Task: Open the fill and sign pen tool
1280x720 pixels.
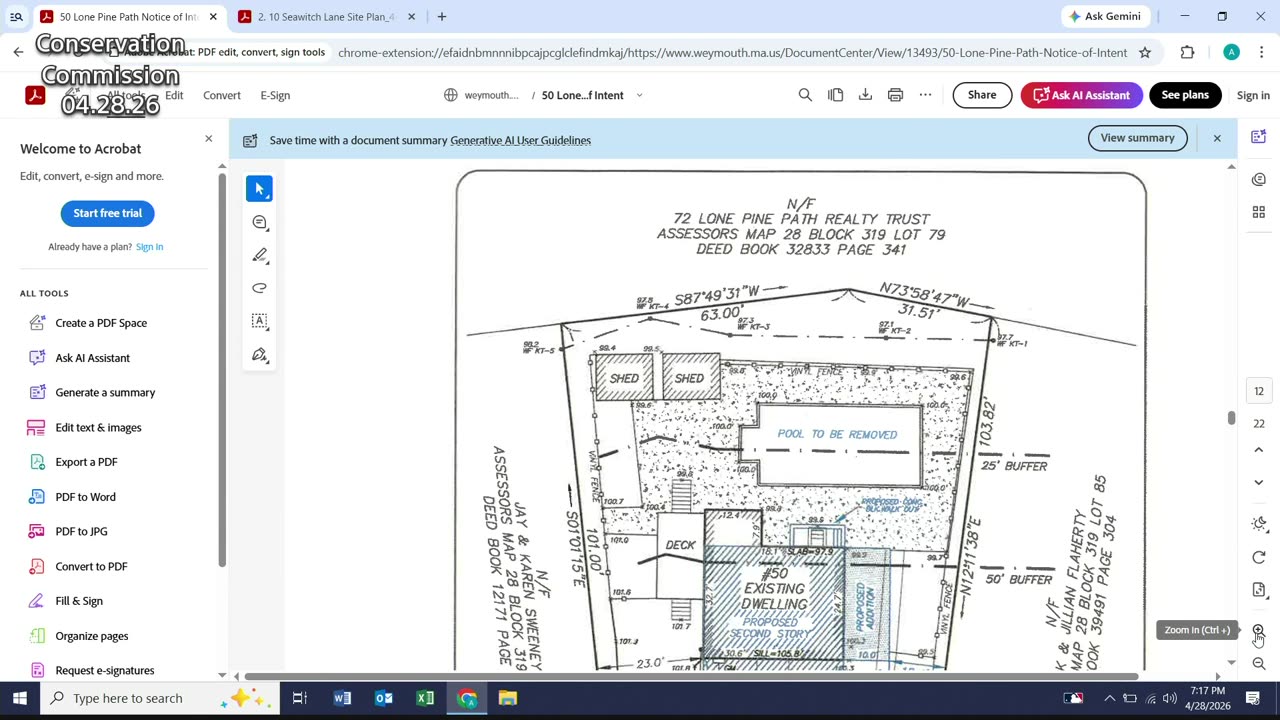Action: [259, 355]
